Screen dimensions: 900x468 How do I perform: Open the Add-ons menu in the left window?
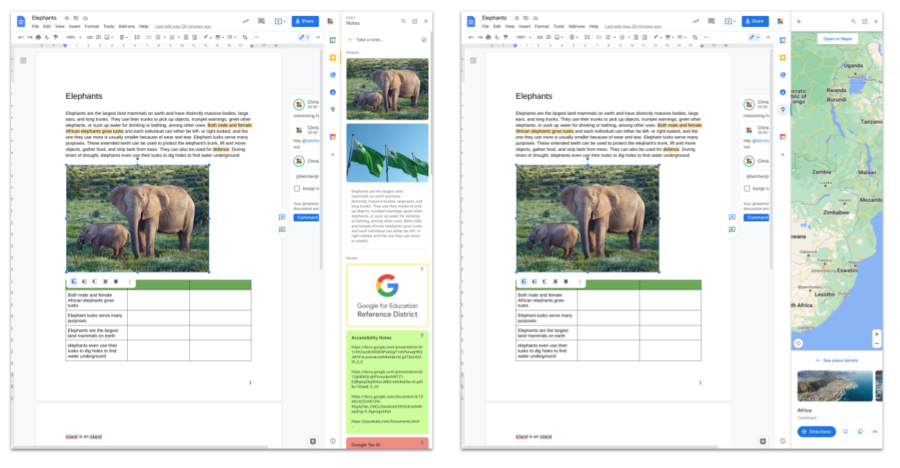(x=127, y=26)
